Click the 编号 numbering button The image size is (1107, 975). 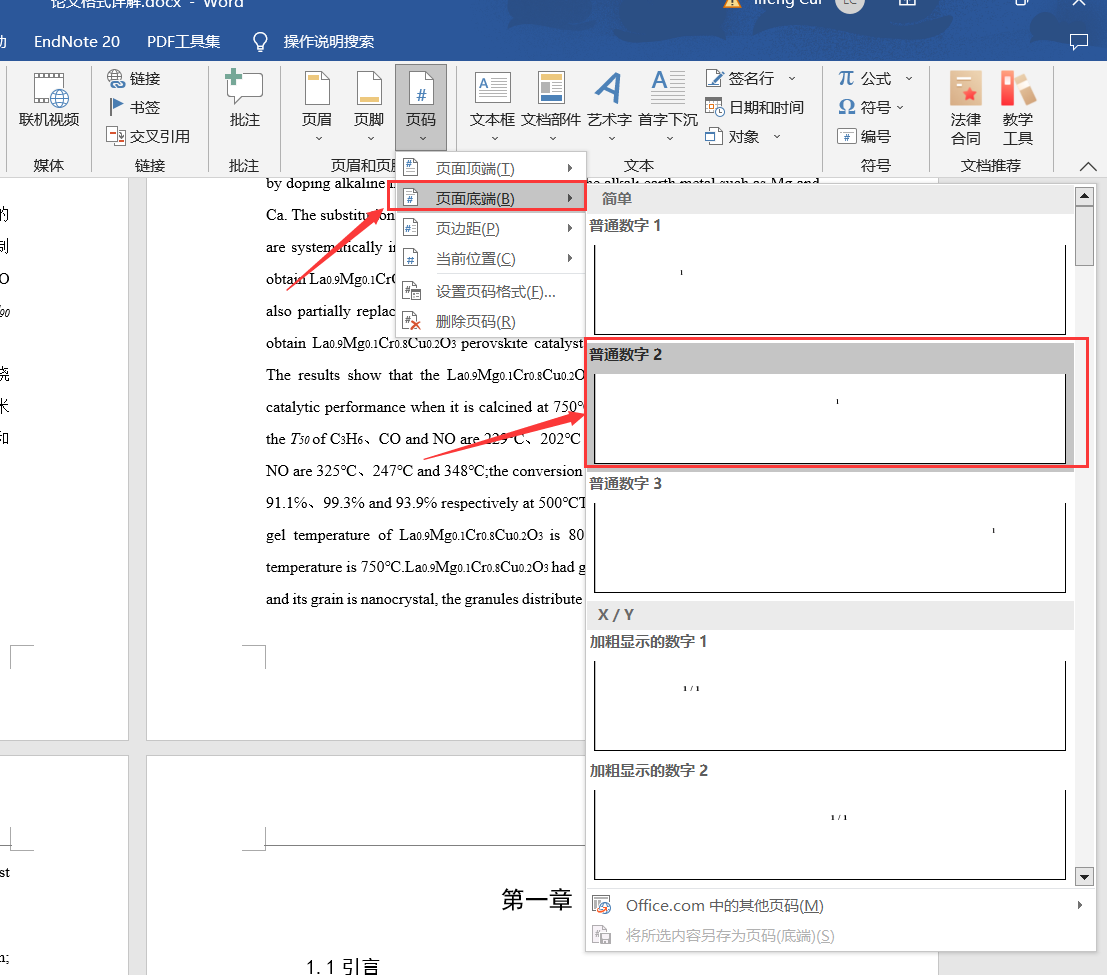(x=864, y=136)
